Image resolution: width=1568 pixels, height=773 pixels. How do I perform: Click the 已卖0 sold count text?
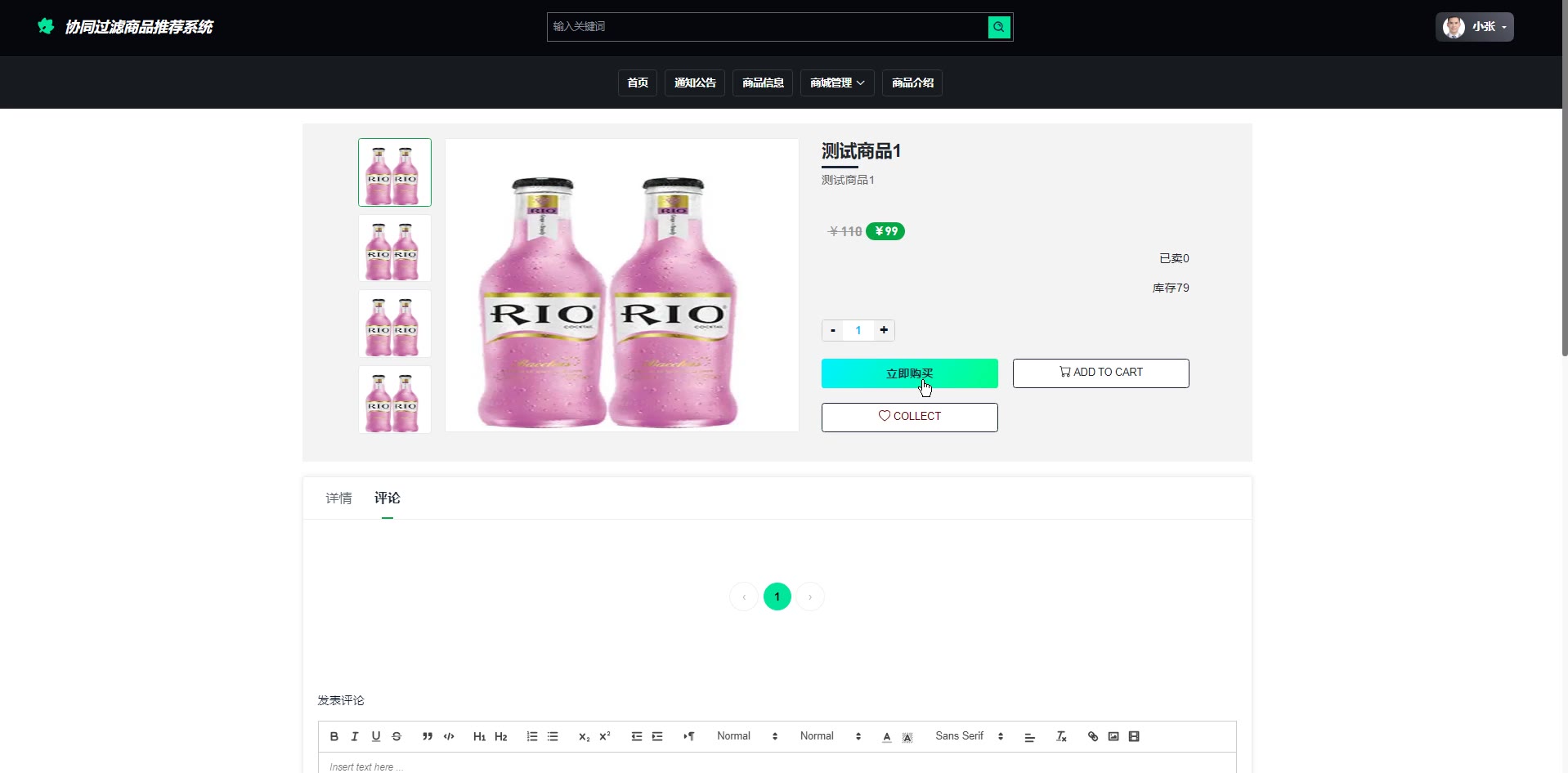[x=1174, y=258]
